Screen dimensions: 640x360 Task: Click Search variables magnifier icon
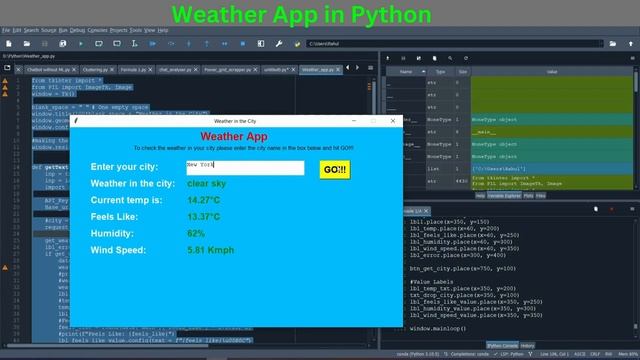coord(450,58)
